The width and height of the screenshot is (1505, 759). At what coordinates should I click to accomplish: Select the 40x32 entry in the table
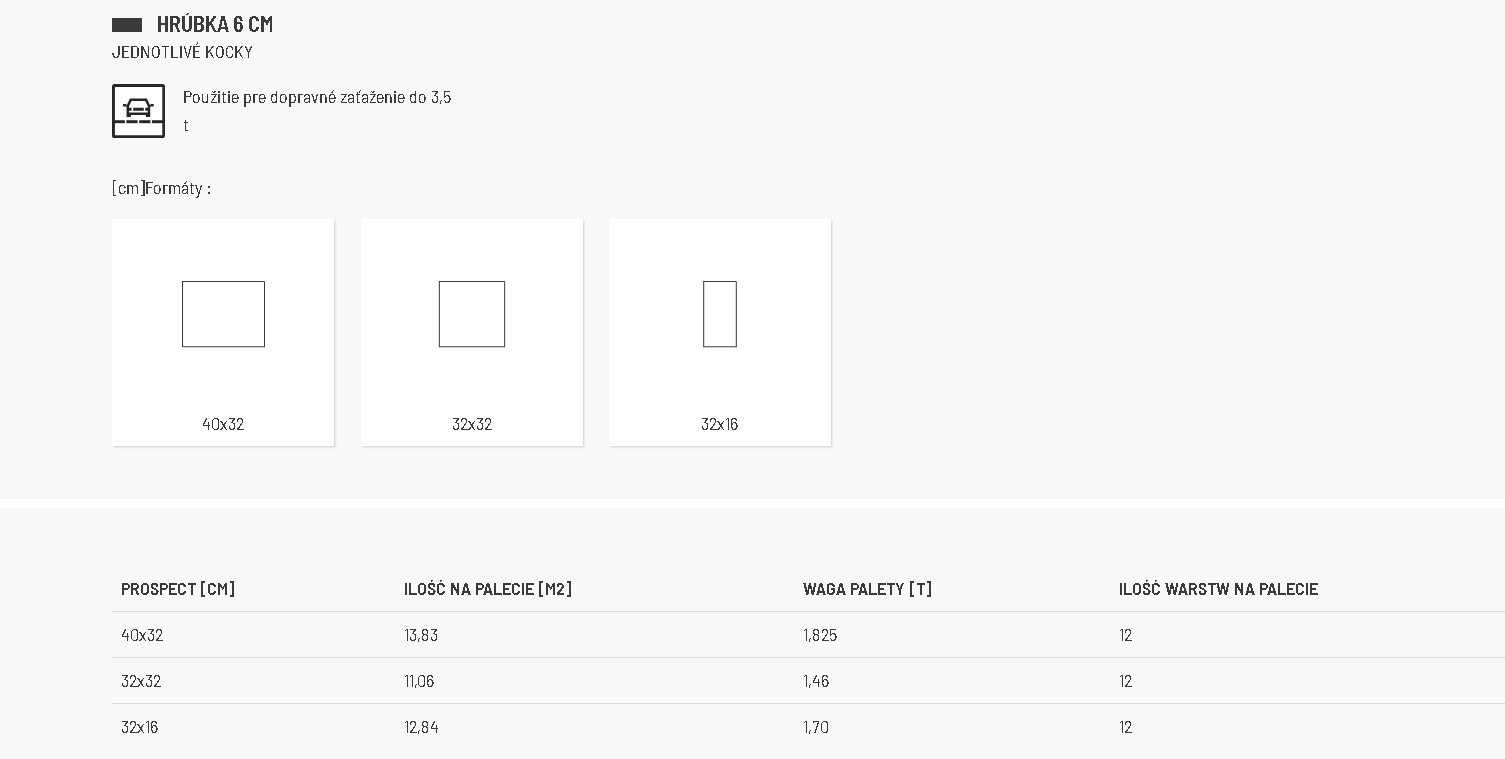142,635
